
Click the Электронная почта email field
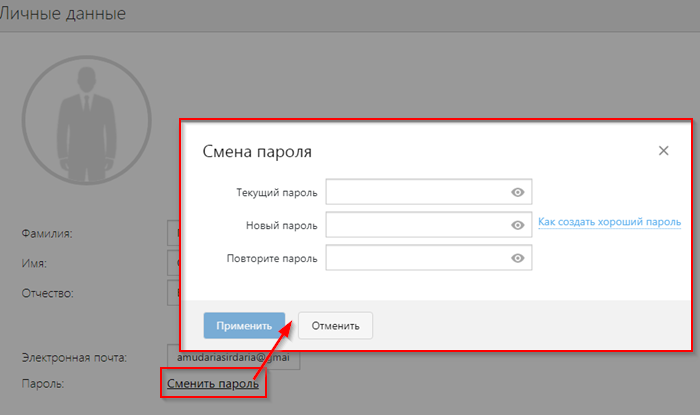[232, 358]
